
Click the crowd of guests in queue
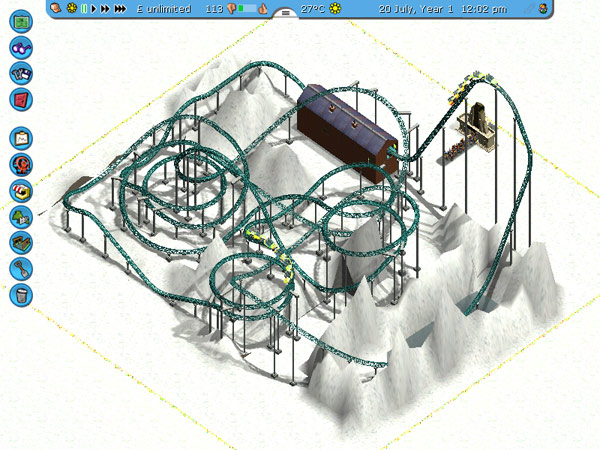point(458,148)
